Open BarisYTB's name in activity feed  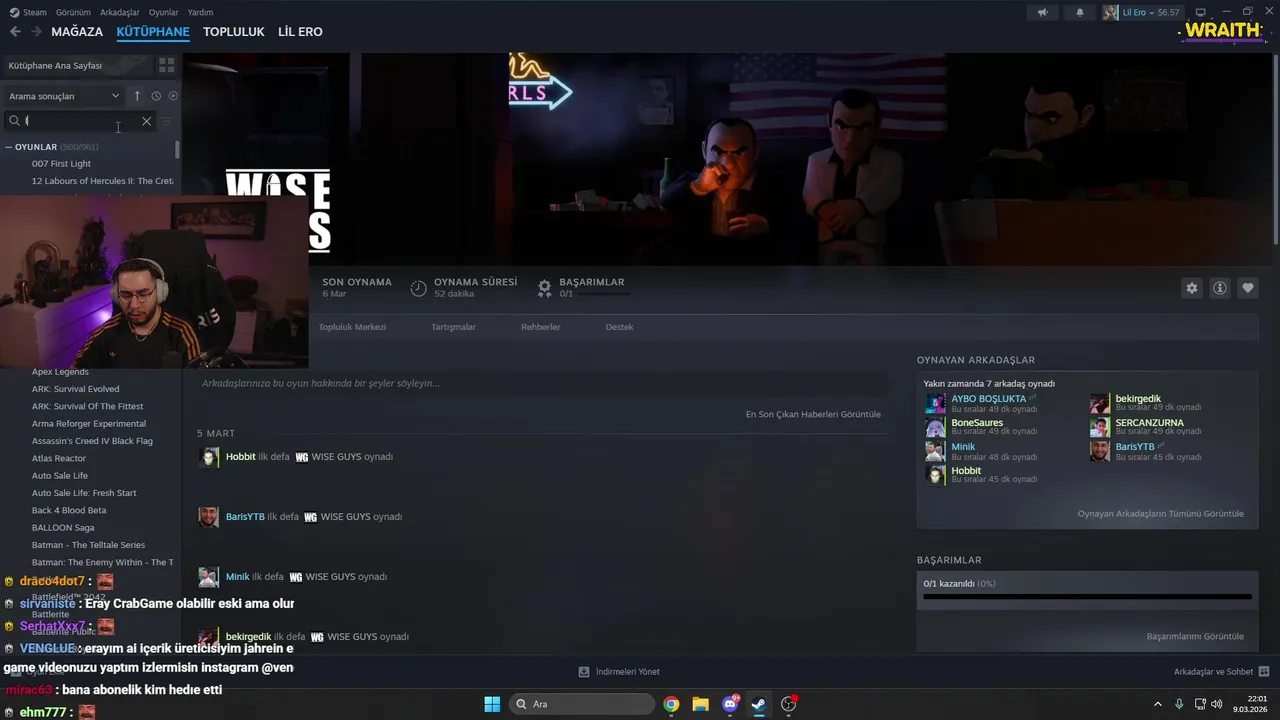click(245, 517)
